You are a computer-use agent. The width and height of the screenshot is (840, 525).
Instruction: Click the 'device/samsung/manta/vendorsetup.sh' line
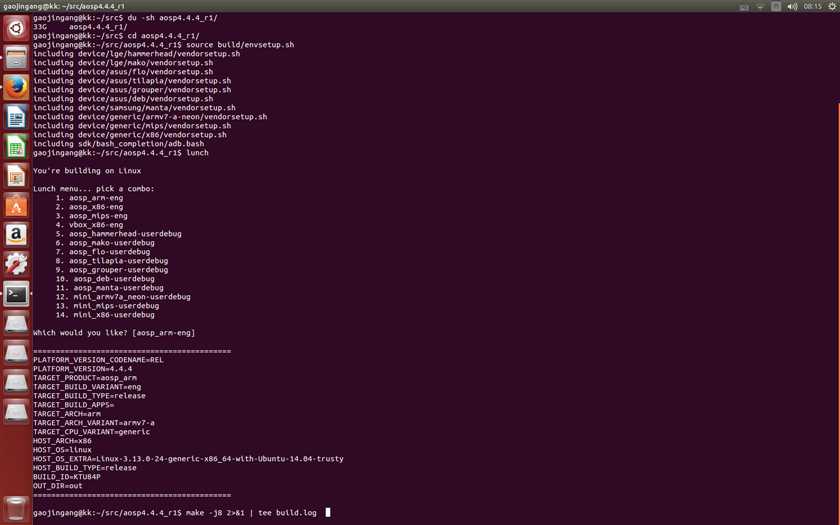pos(134,108)
